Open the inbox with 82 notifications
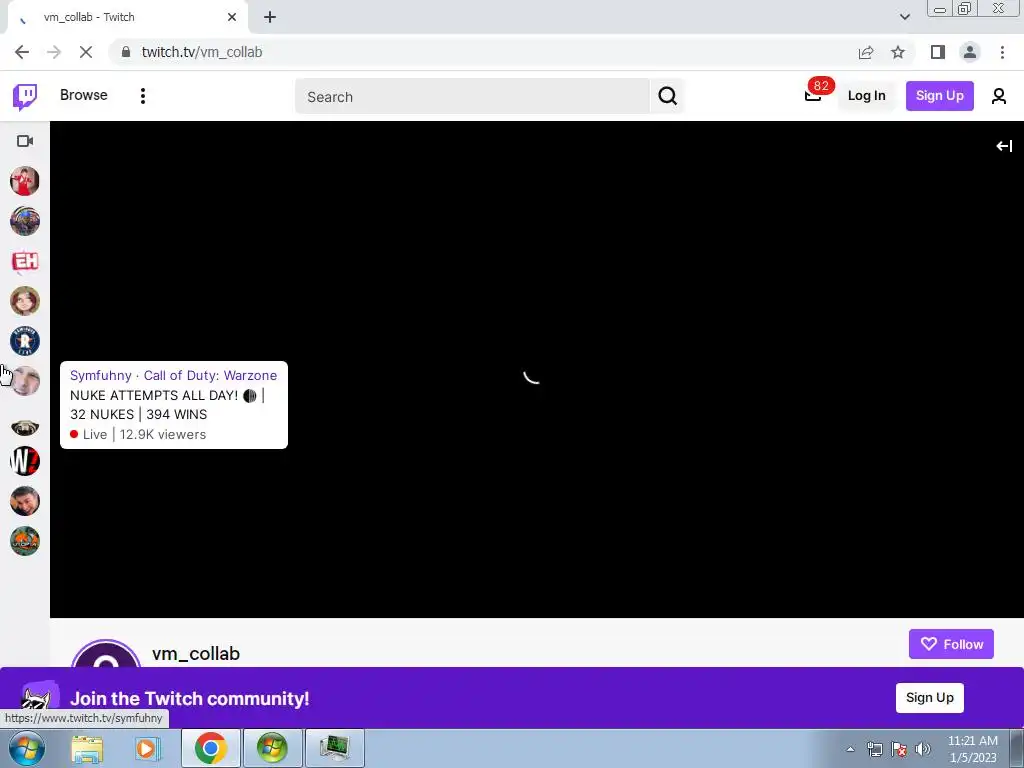1024x768 pixels. [813, 95]
